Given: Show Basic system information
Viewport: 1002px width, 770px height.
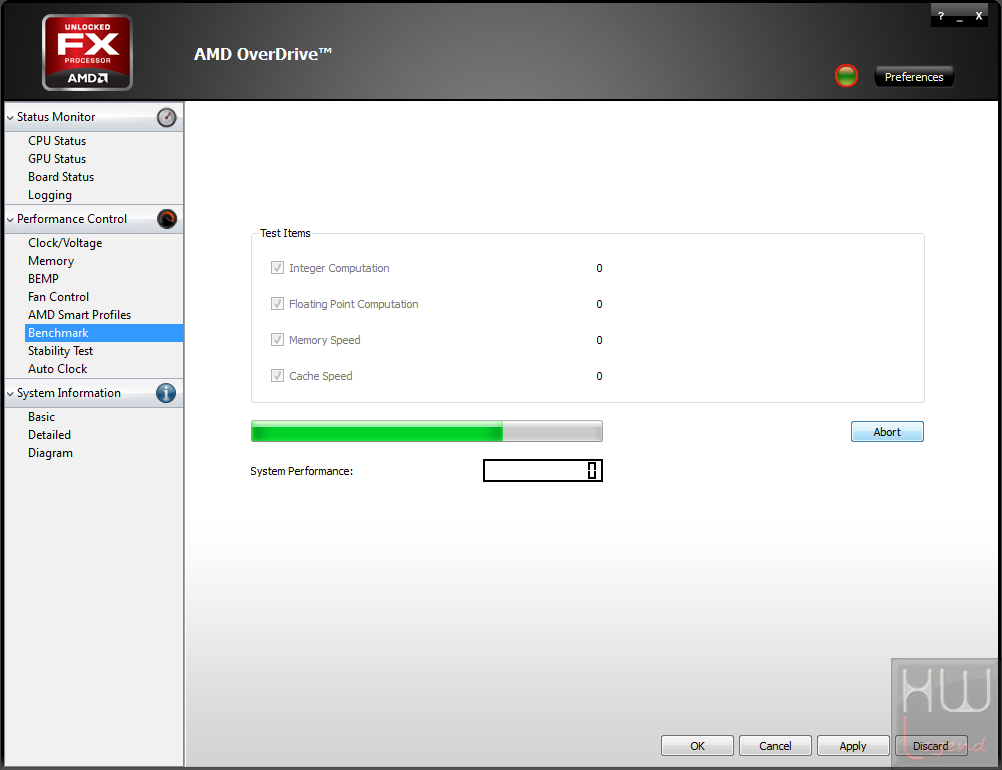Looking at the screenshot, I should [42, 417].
